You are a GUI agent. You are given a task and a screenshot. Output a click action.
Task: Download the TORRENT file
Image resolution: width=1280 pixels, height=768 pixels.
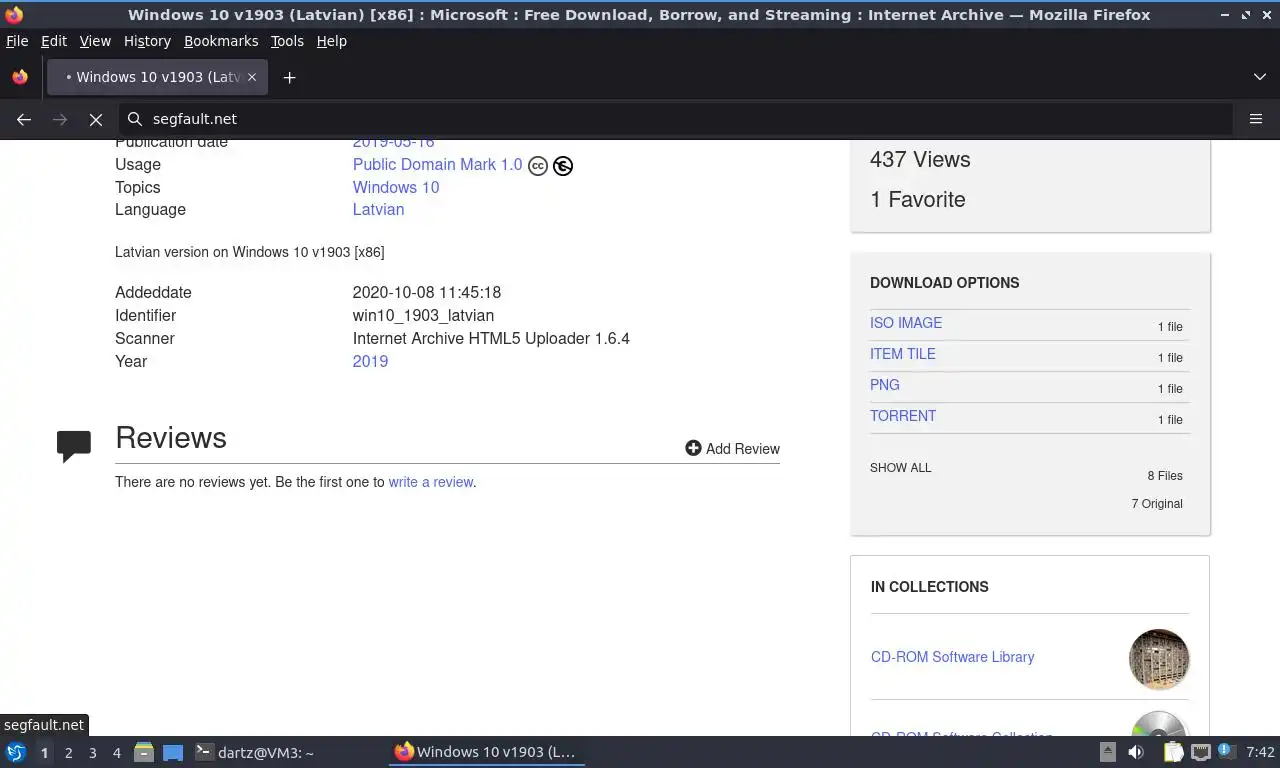pos(903,416)
